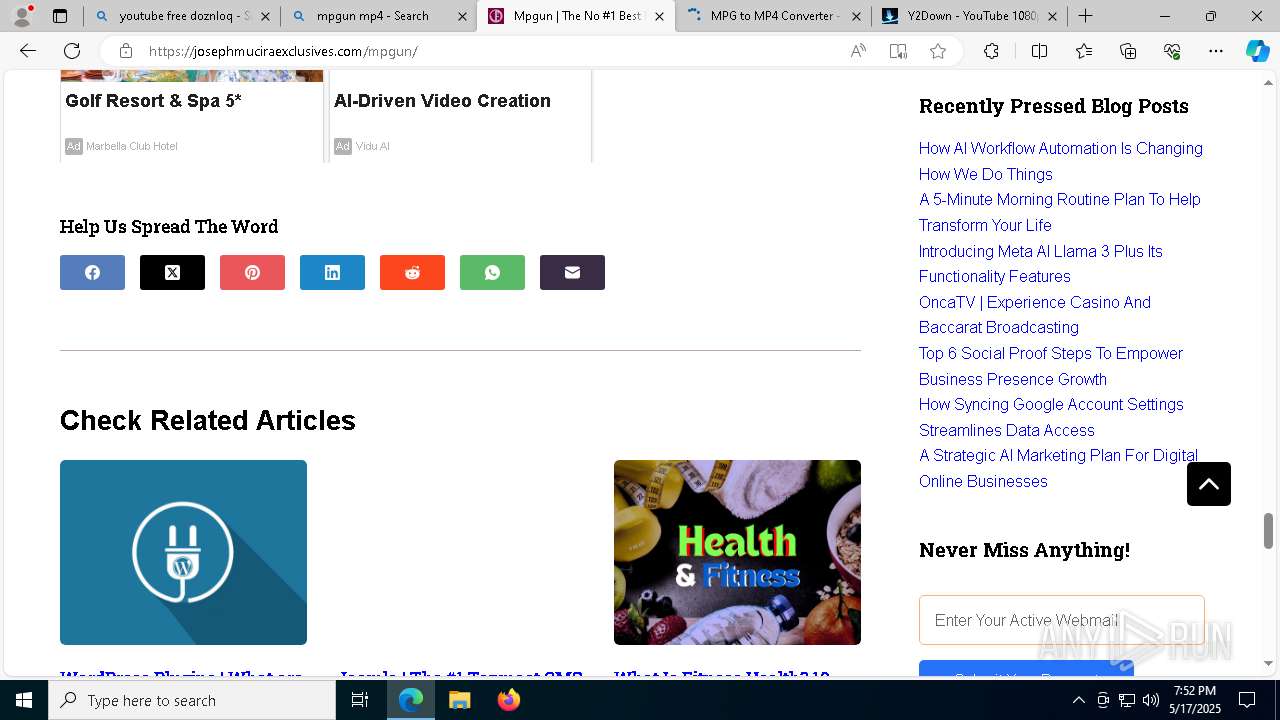1280x720 pixels.
Task: Open the tab actions menu
Action: [60, 16]
